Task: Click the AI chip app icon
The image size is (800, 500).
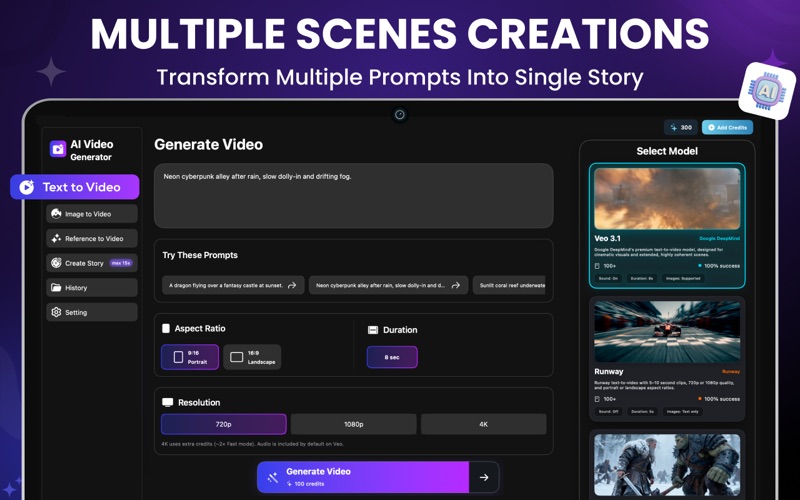Action: click(767, 91)
